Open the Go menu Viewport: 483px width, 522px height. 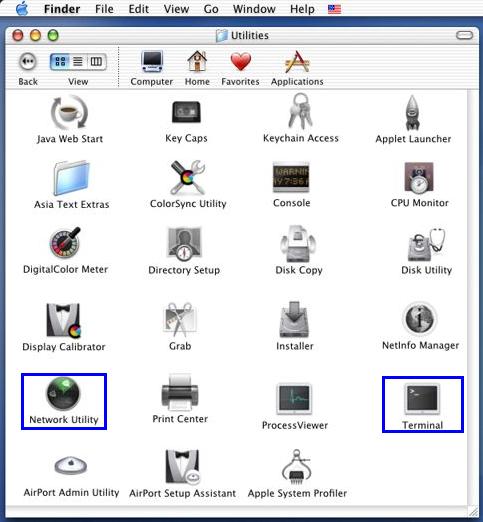[x=211, y=9]
